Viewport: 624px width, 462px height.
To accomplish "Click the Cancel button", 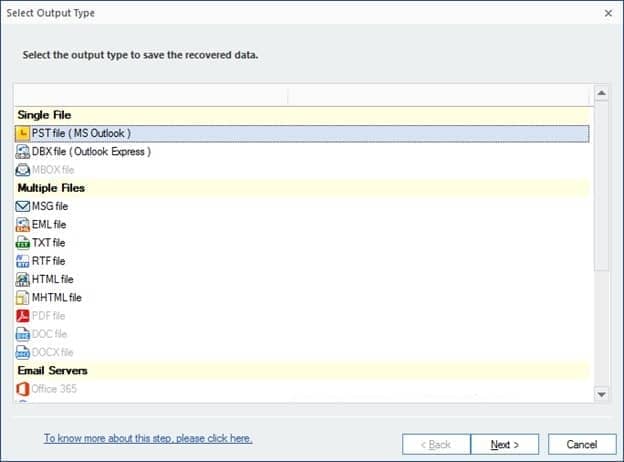I will 582,444.
